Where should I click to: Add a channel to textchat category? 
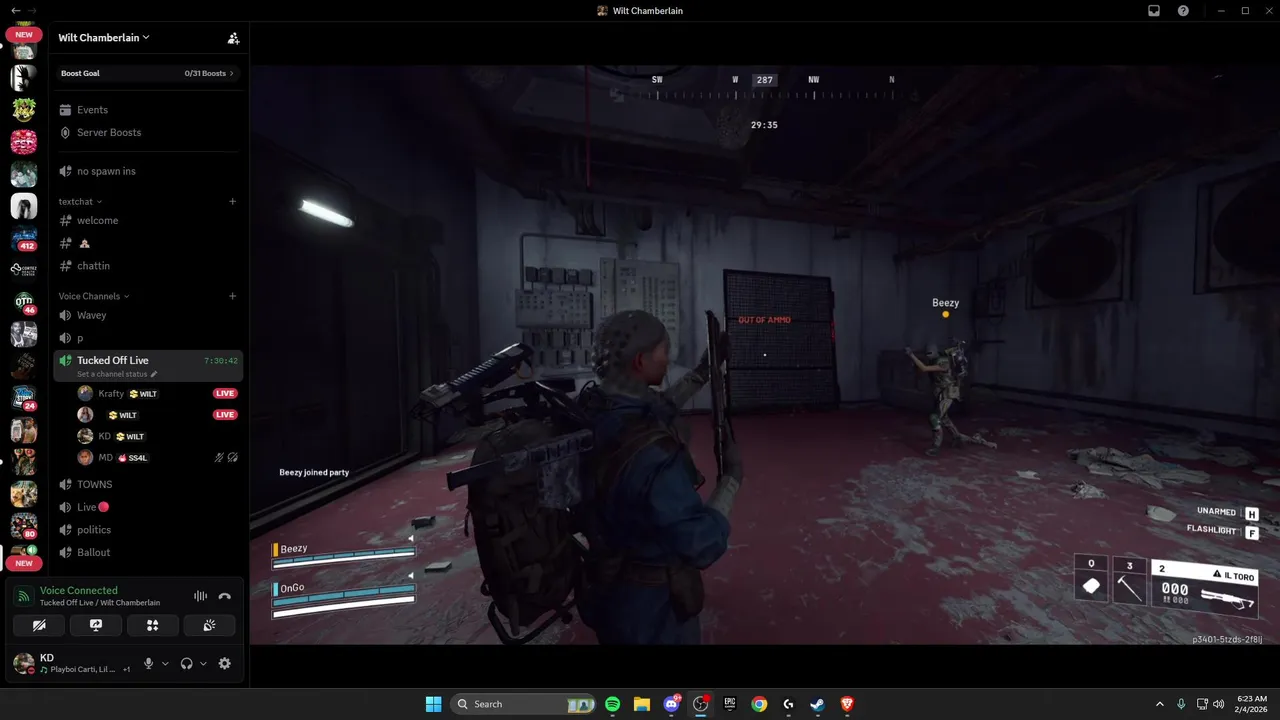click(x=233, y=201)
